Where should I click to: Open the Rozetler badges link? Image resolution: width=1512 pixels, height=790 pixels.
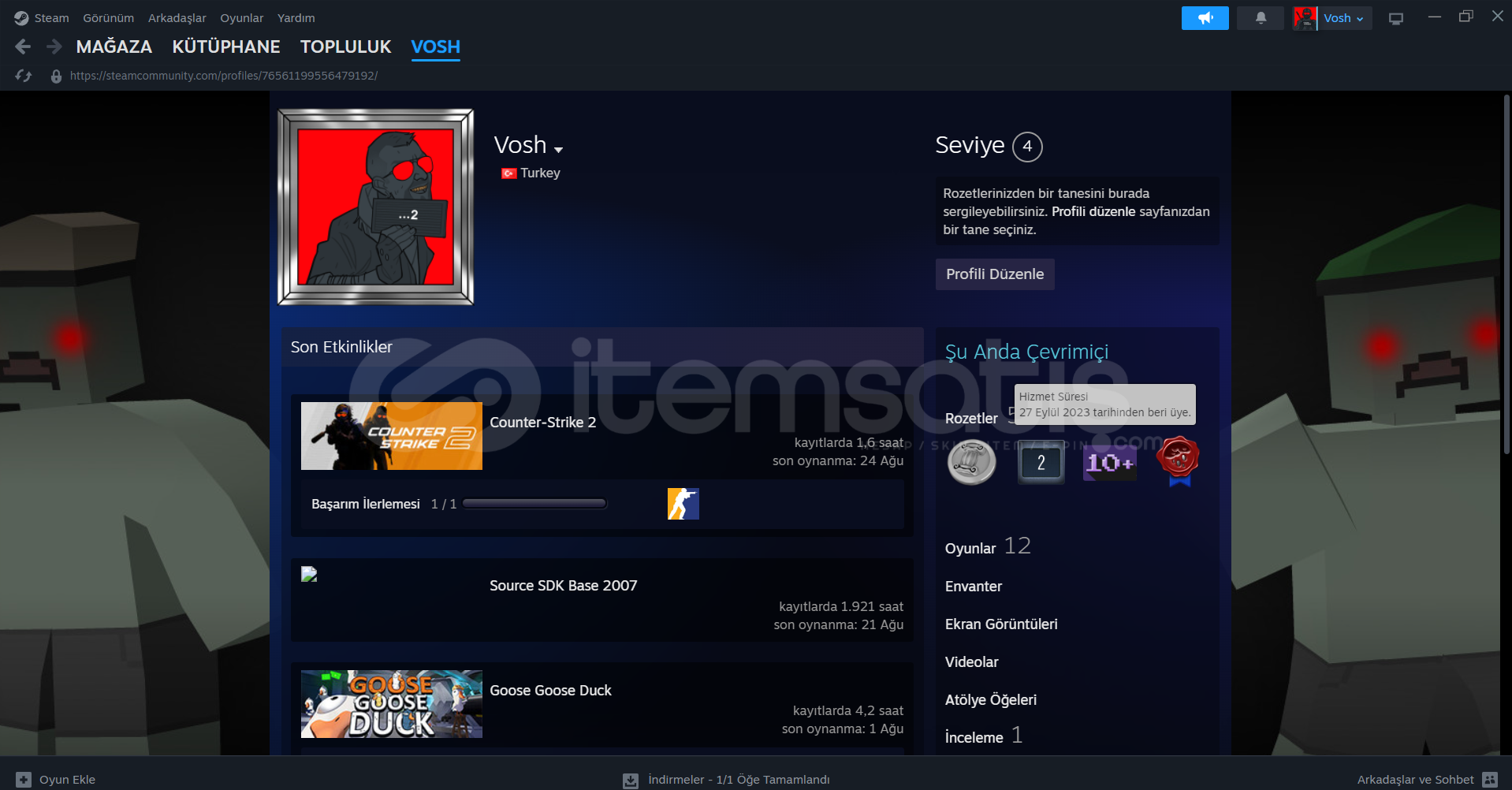coord(971,419)
